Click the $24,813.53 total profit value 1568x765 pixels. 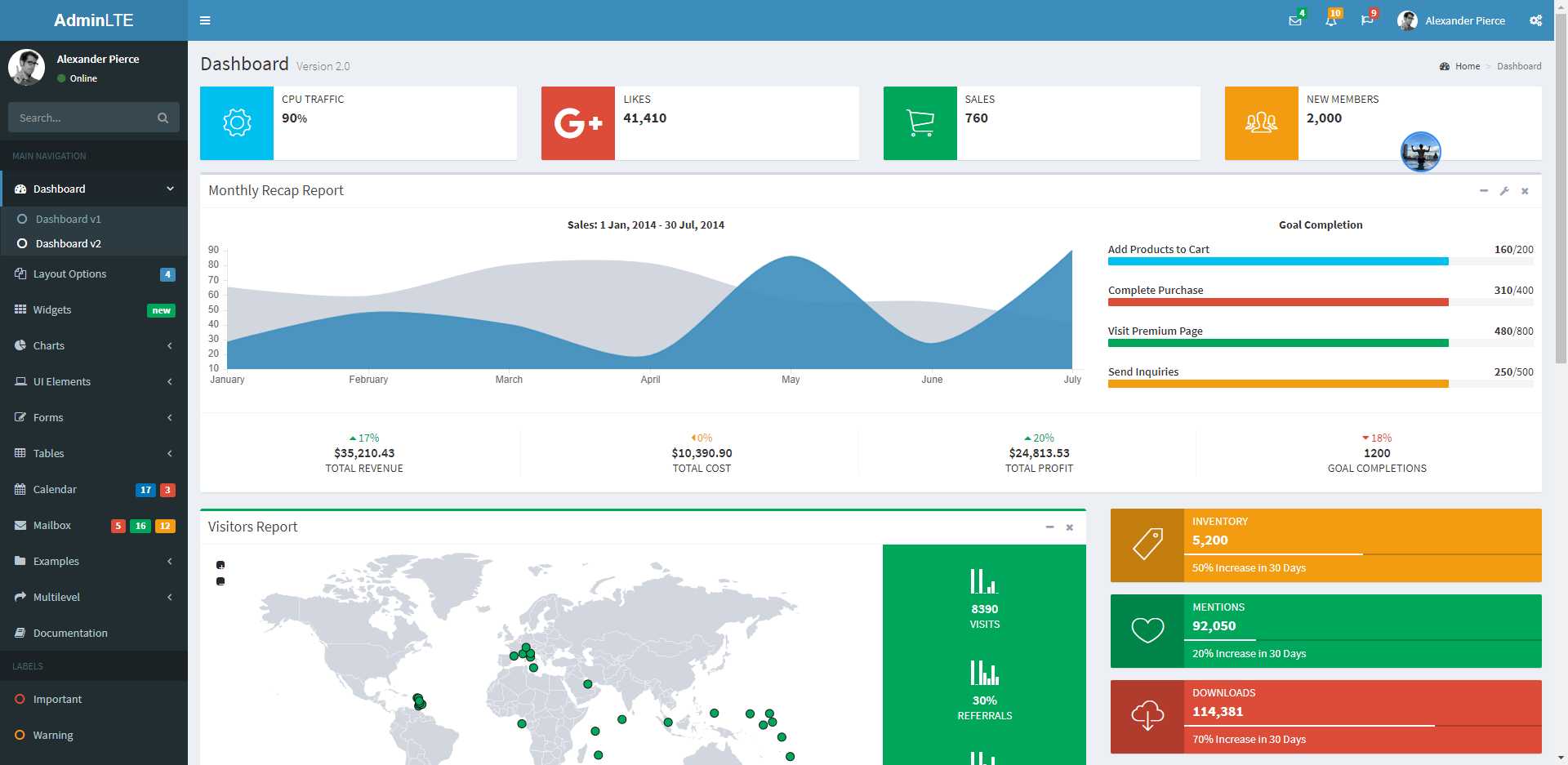point(1039,453)
